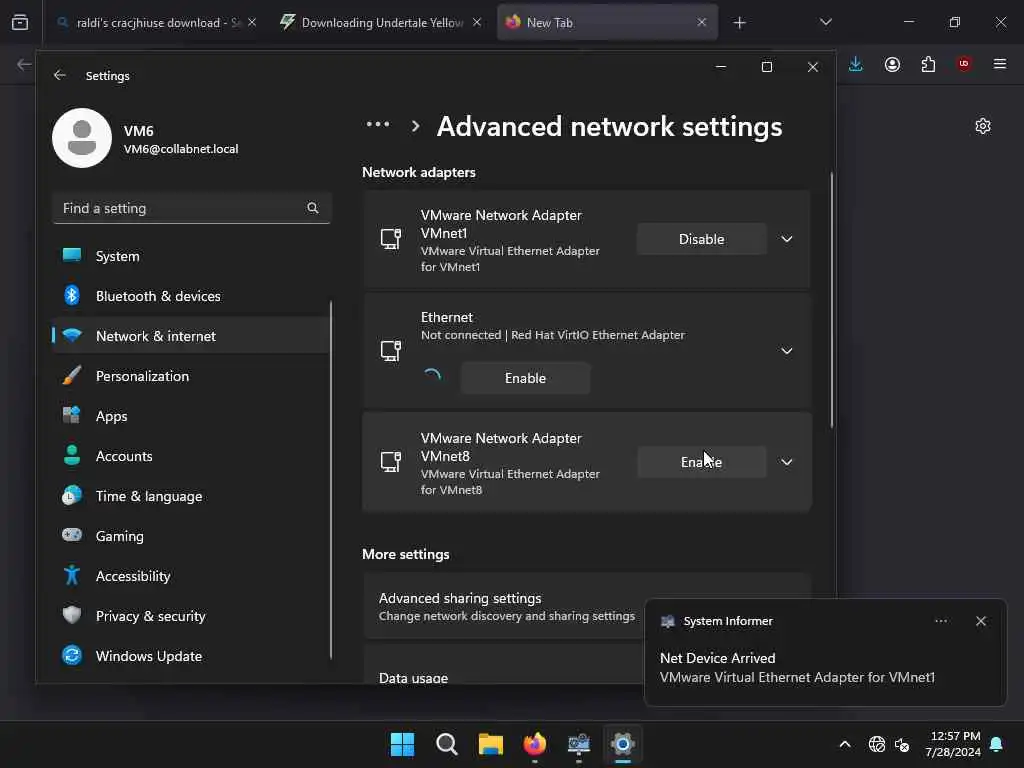The image size is (1024, 768).
Task: Click the VMnet1 network adapter icon
Action: [x=391, y=239]
